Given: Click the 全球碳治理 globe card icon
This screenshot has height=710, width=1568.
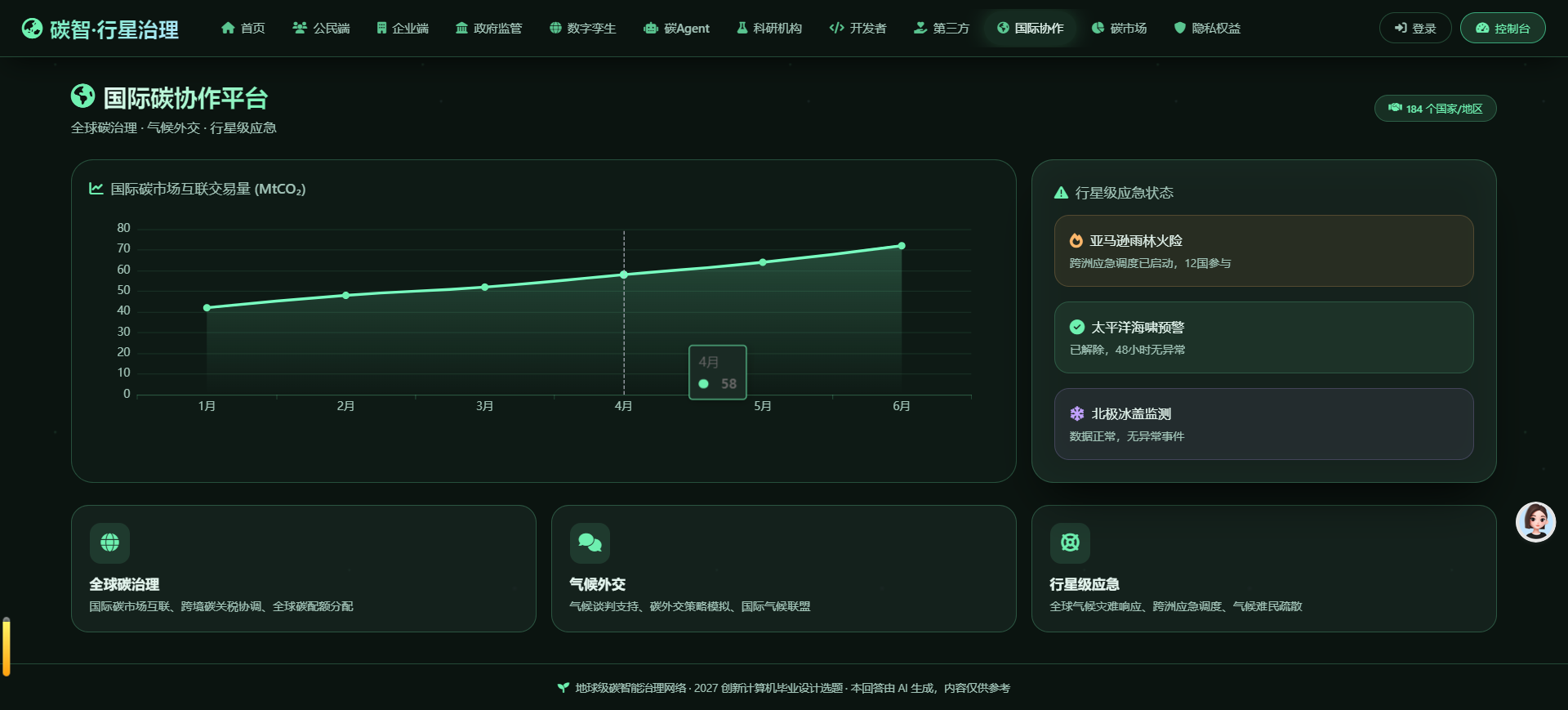Looking at the screenshot, I should [109, 543].
